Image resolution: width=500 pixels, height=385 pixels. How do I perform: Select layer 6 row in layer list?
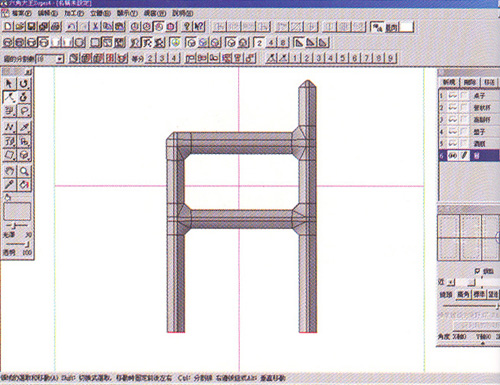point(469,156)
